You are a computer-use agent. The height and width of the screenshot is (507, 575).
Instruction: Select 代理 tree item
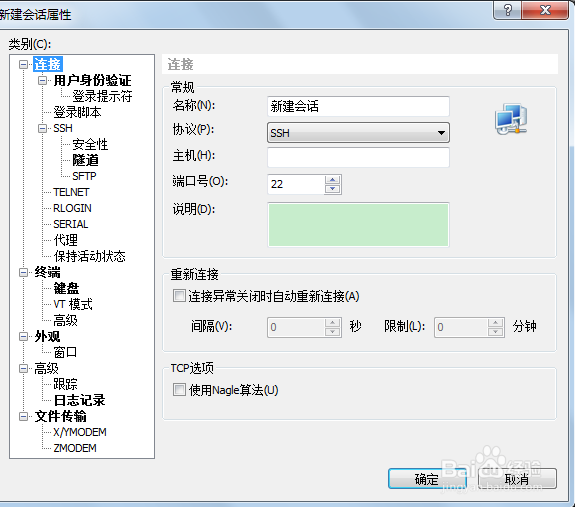tap(66, 240)
